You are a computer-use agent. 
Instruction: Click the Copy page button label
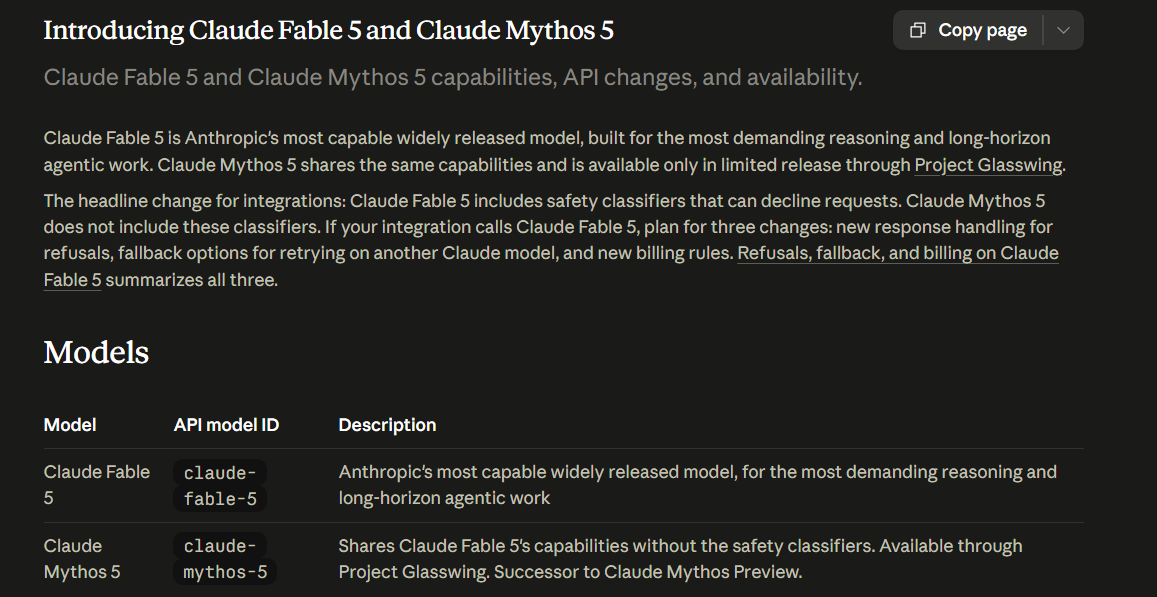(982, 30)
